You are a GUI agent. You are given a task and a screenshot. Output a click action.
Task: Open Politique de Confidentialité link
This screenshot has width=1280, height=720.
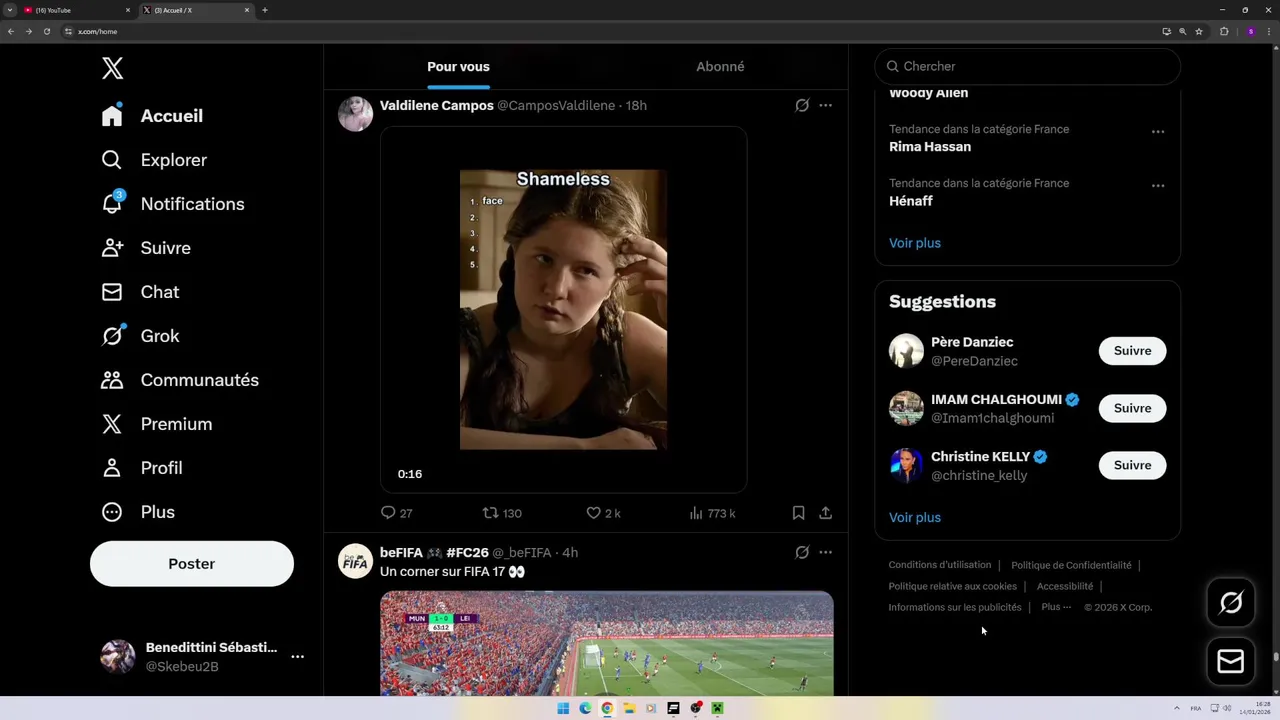click(1071, 565)
